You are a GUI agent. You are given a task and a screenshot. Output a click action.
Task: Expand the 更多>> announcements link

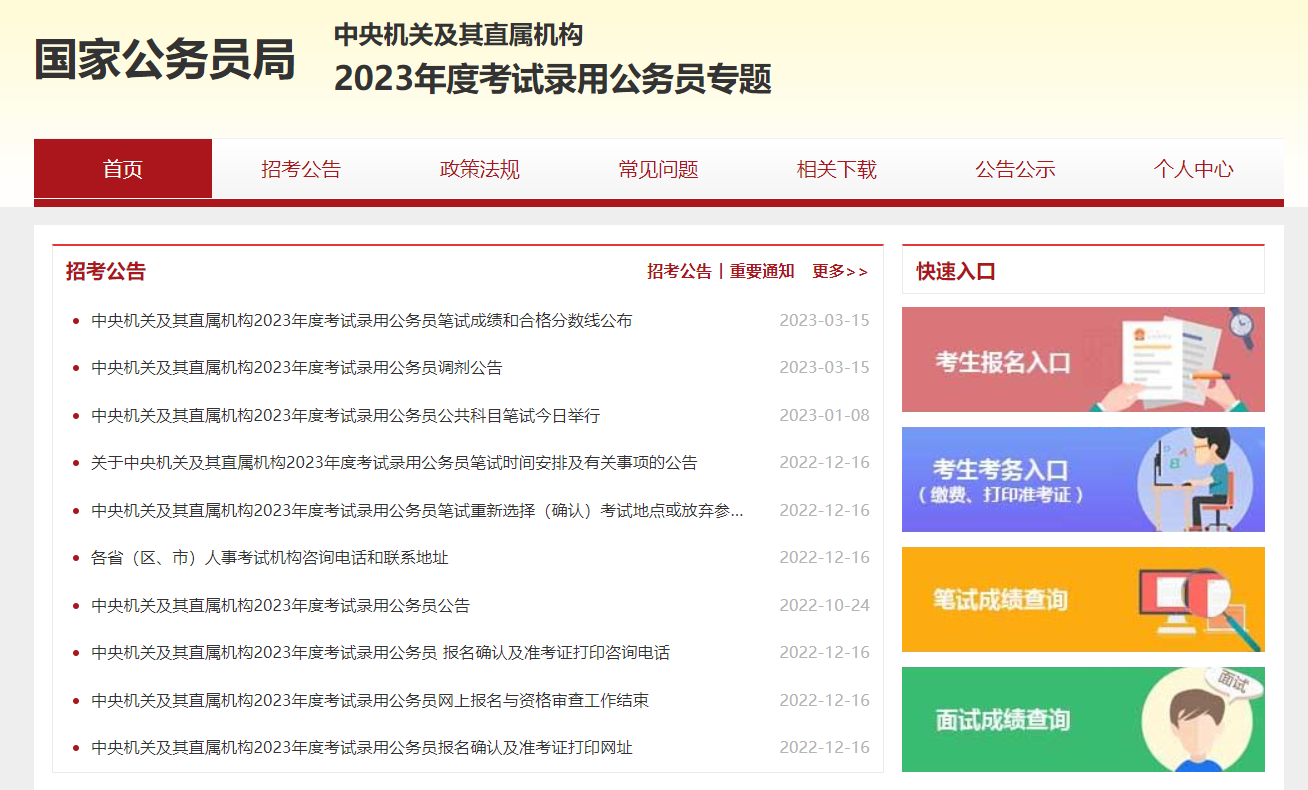(840, 271)
